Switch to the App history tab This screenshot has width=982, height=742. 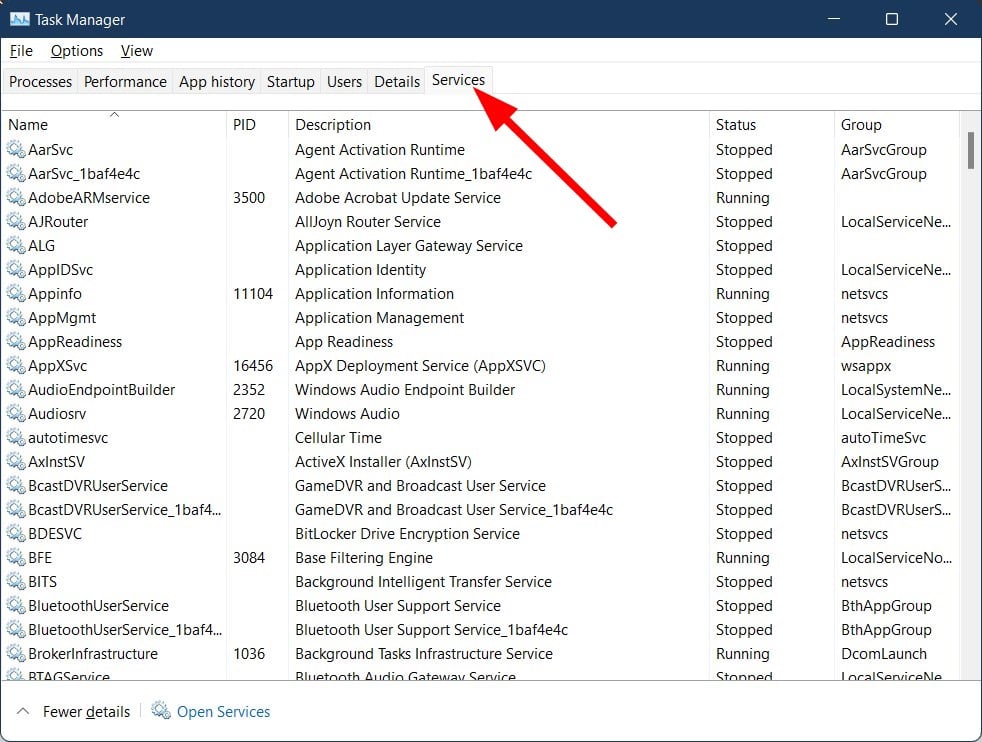(x=217, y=81)
